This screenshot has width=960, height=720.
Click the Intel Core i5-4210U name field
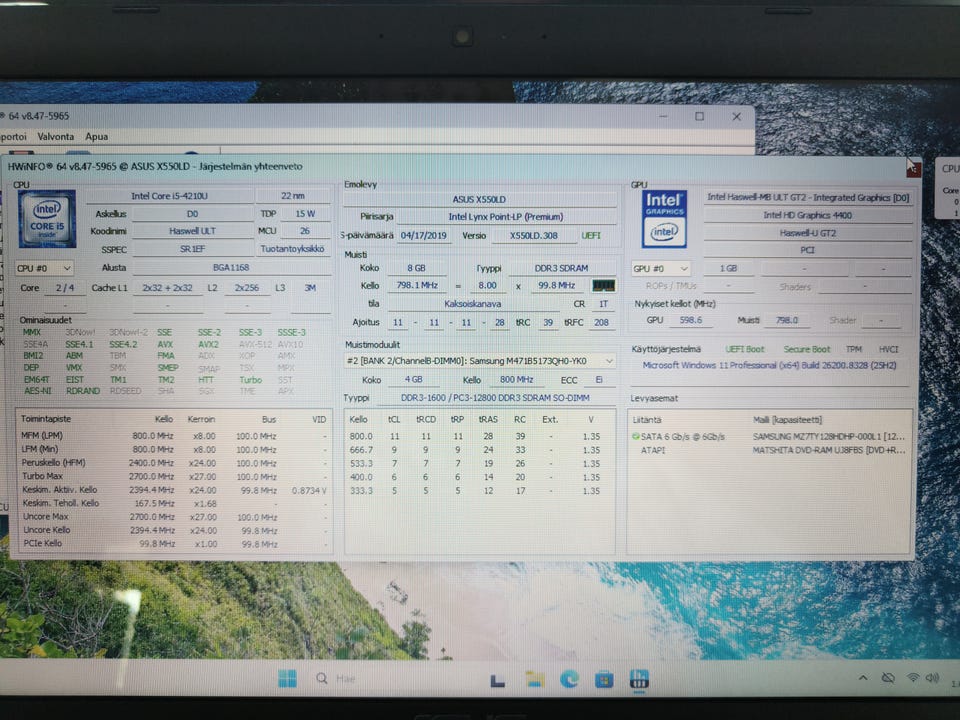point(170,196)
